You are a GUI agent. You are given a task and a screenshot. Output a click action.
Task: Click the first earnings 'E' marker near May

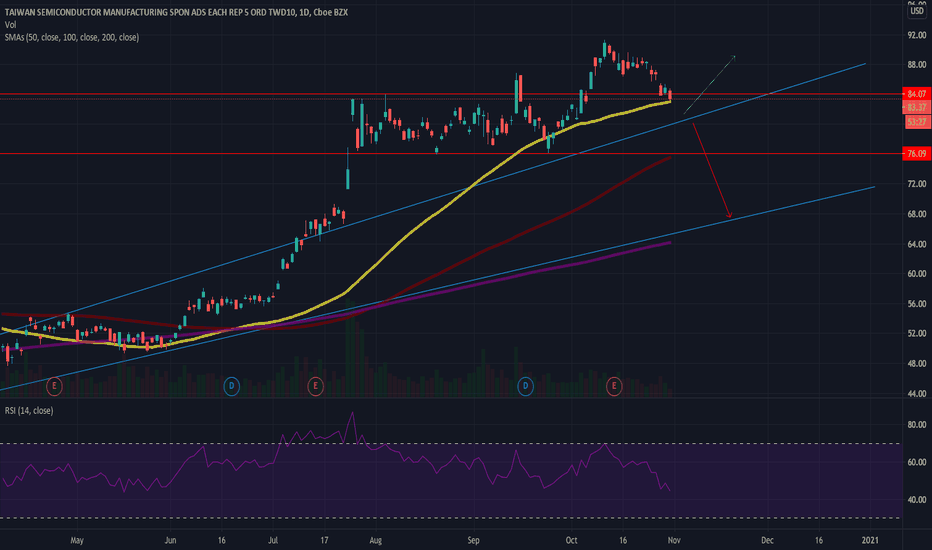pos(54,386)
